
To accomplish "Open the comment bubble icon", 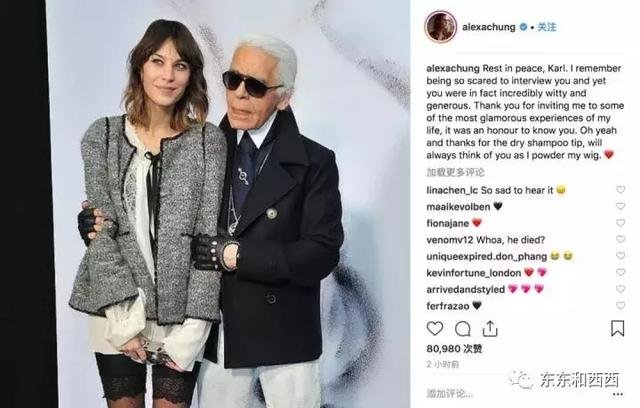I will coord(462,329).
